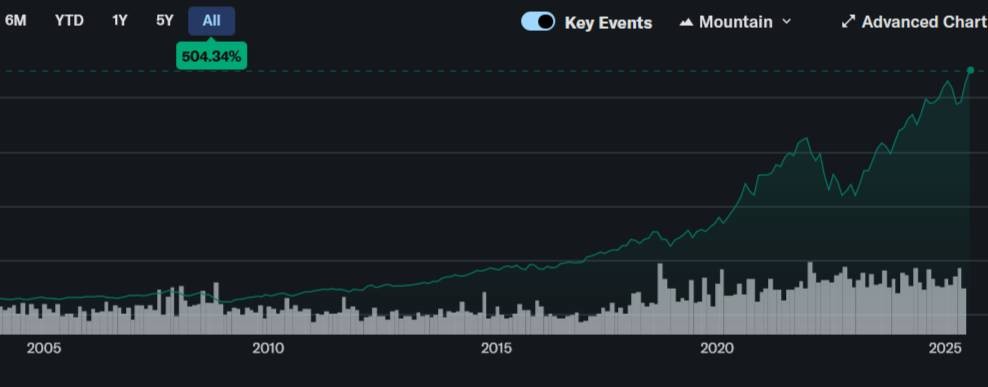
Task: Click the 2020 axis label
Action: pyautogui.click(x=717, y=349)
